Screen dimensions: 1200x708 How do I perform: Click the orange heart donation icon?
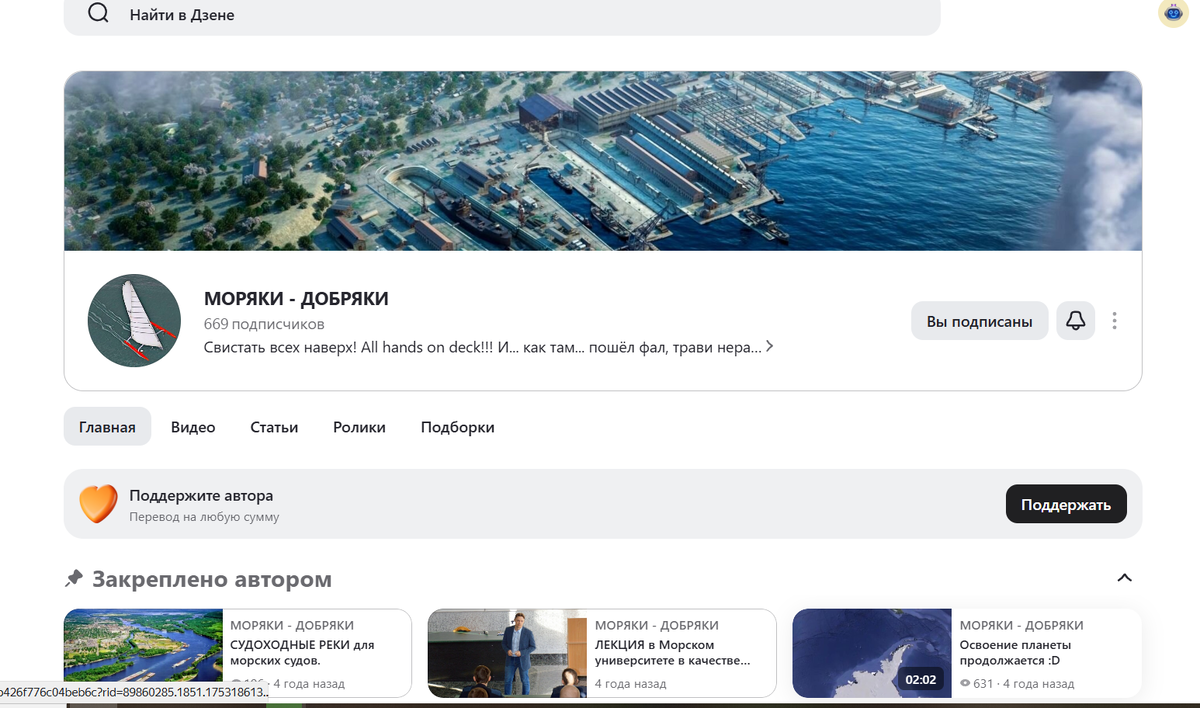point(98,504)
